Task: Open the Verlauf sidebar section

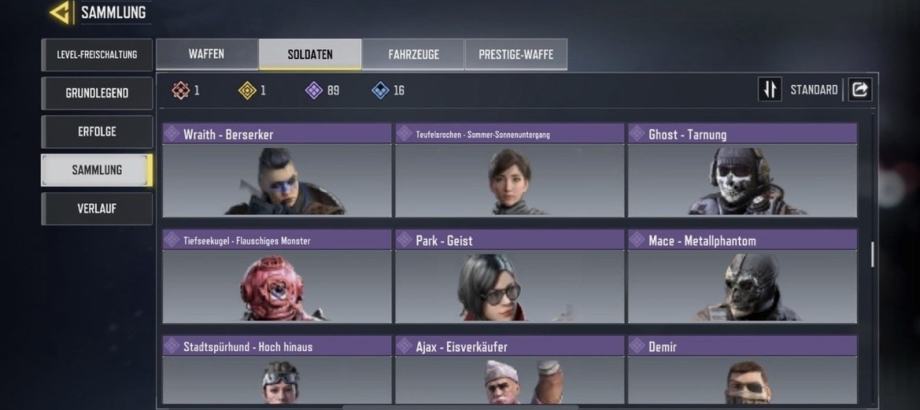Action: tap(97, 208)
